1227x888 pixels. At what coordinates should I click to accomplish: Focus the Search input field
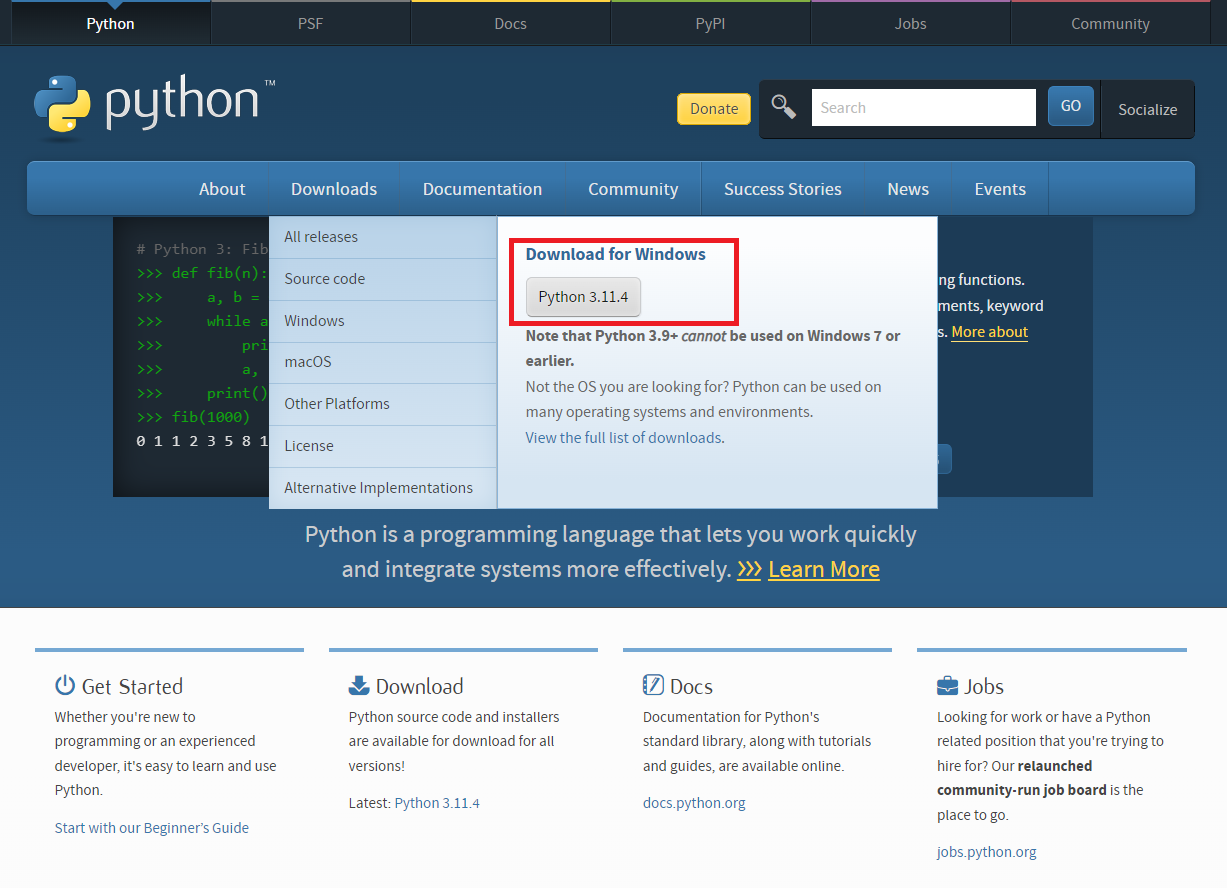tap(923, 108)
